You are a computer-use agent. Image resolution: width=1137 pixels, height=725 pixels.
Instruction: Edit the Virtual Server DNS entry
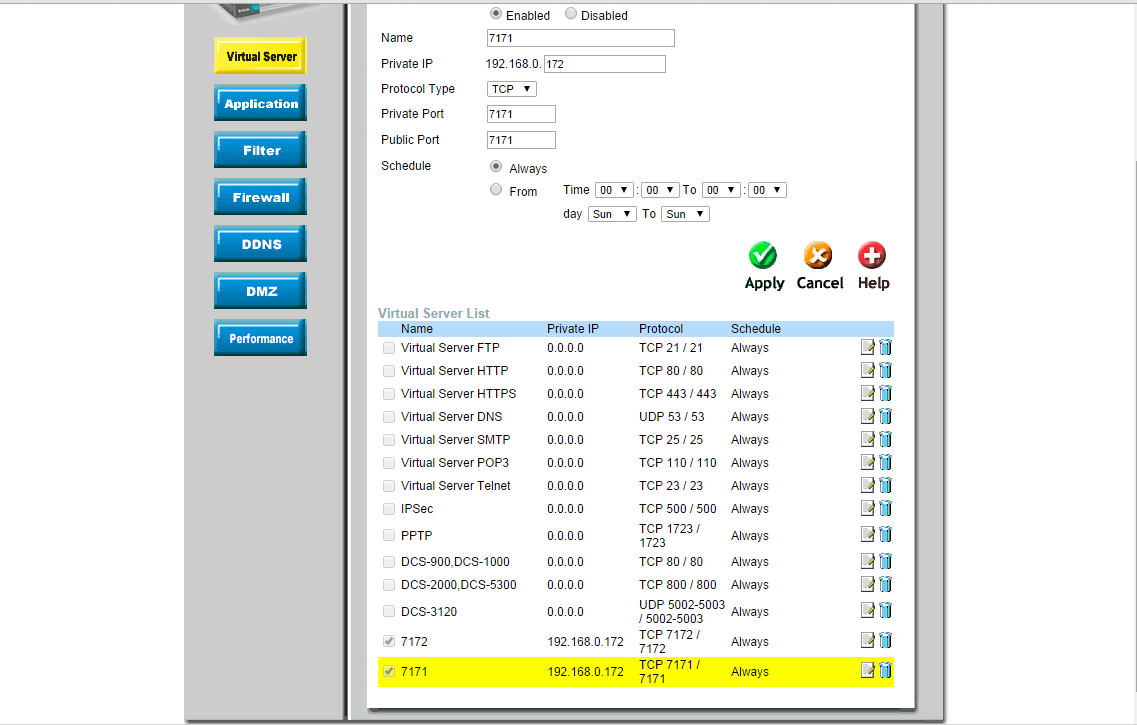point(867,417)
